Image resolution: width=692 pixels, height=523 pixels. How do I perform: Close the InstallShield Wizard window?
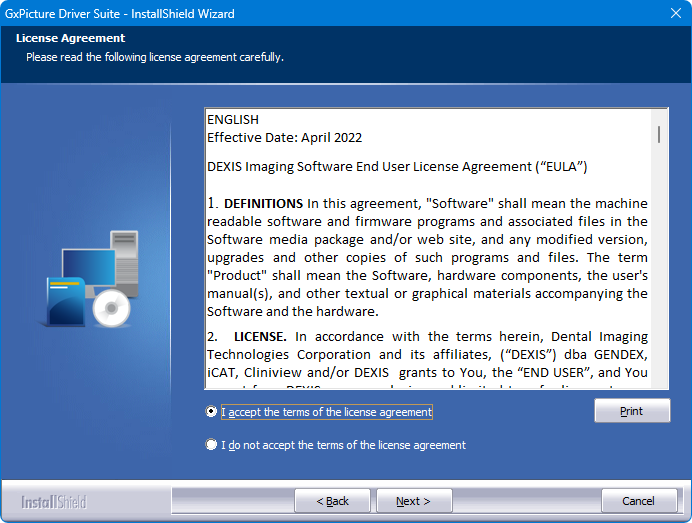coord(674,13)
